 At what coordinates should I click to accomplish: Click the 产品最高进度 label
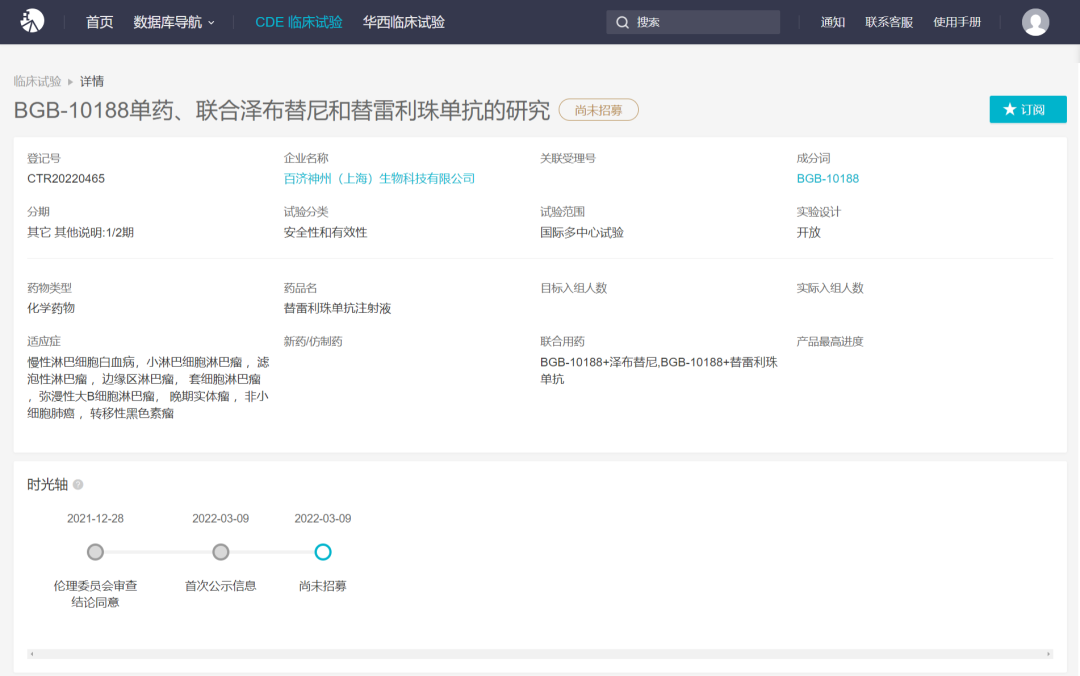[830, 342]
